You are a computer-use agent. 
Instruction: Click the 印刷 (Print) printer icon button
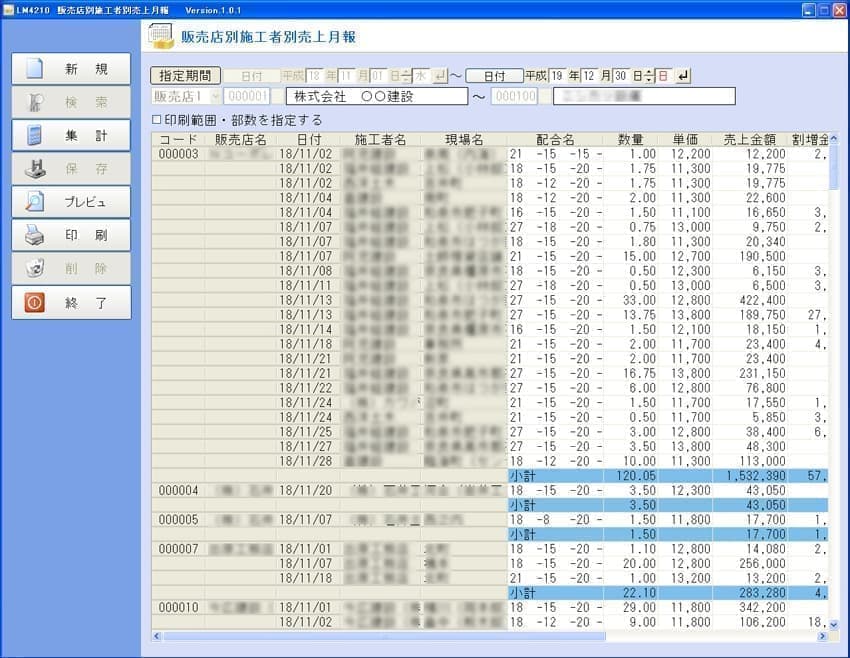pyautogui.click(x=71, y=236)
